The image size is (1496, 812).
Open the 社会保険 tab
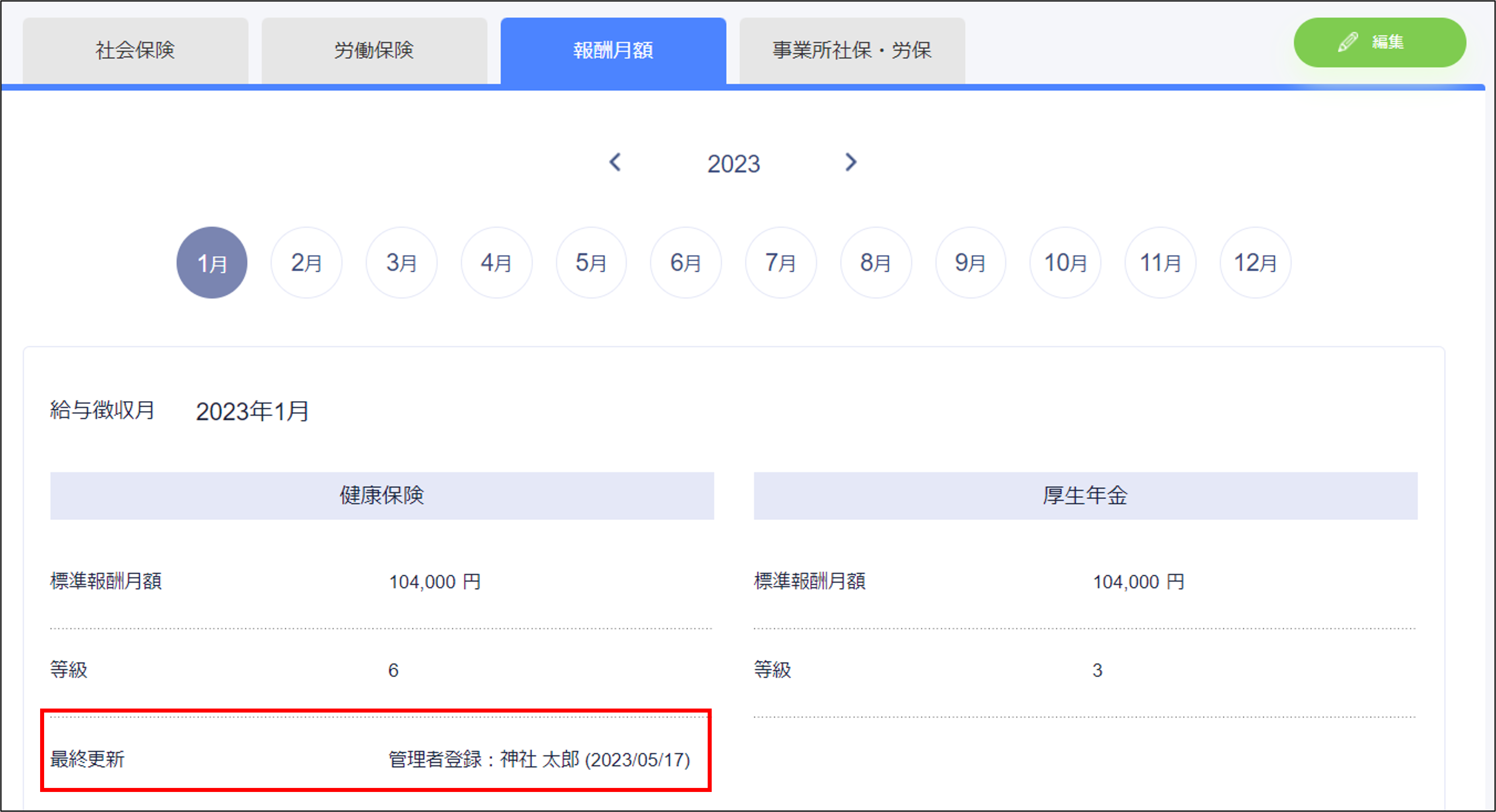coord(135,51)
